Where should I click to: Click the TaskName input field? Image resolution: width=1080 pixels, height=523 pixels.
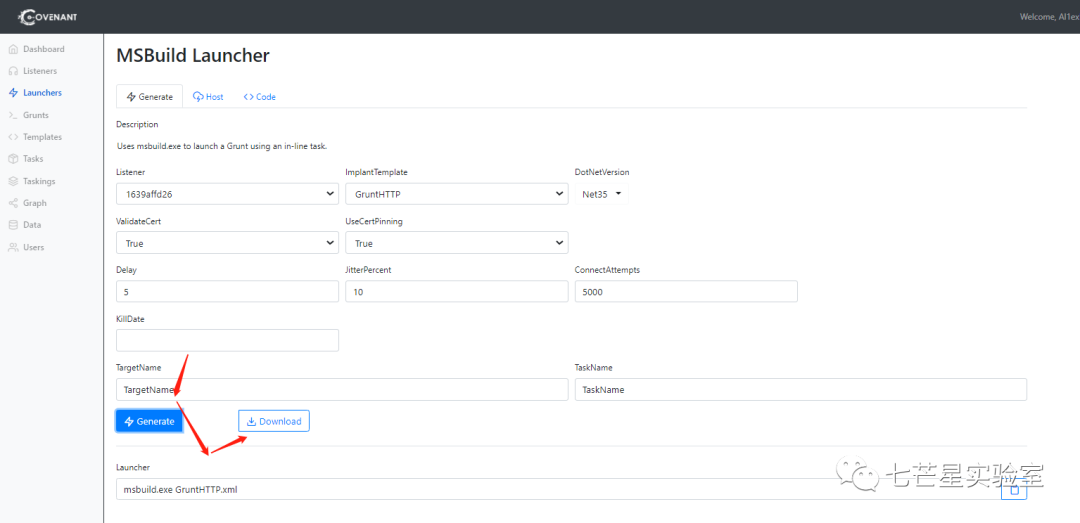801,389
